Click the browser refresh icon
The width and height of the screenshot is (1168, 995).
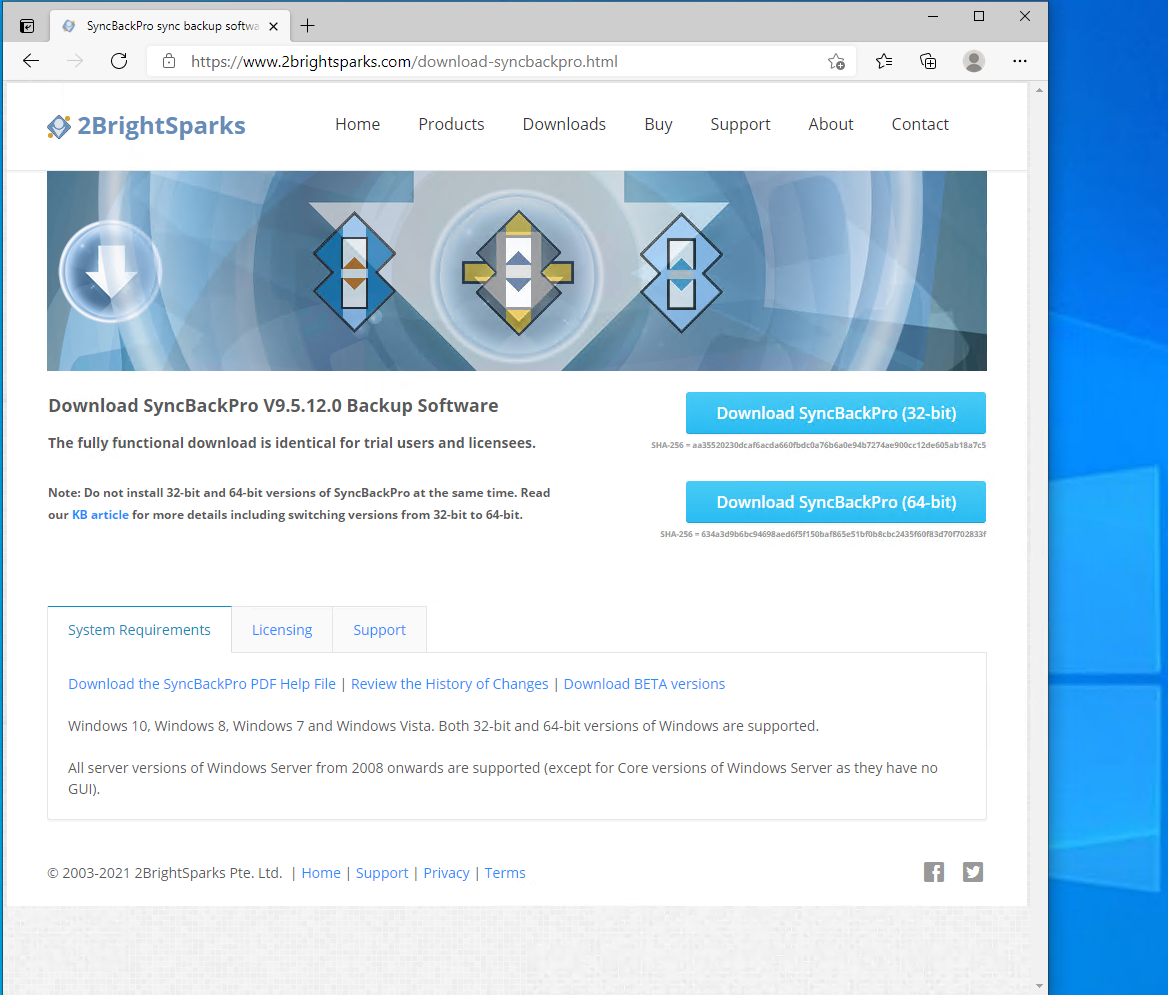119,61
